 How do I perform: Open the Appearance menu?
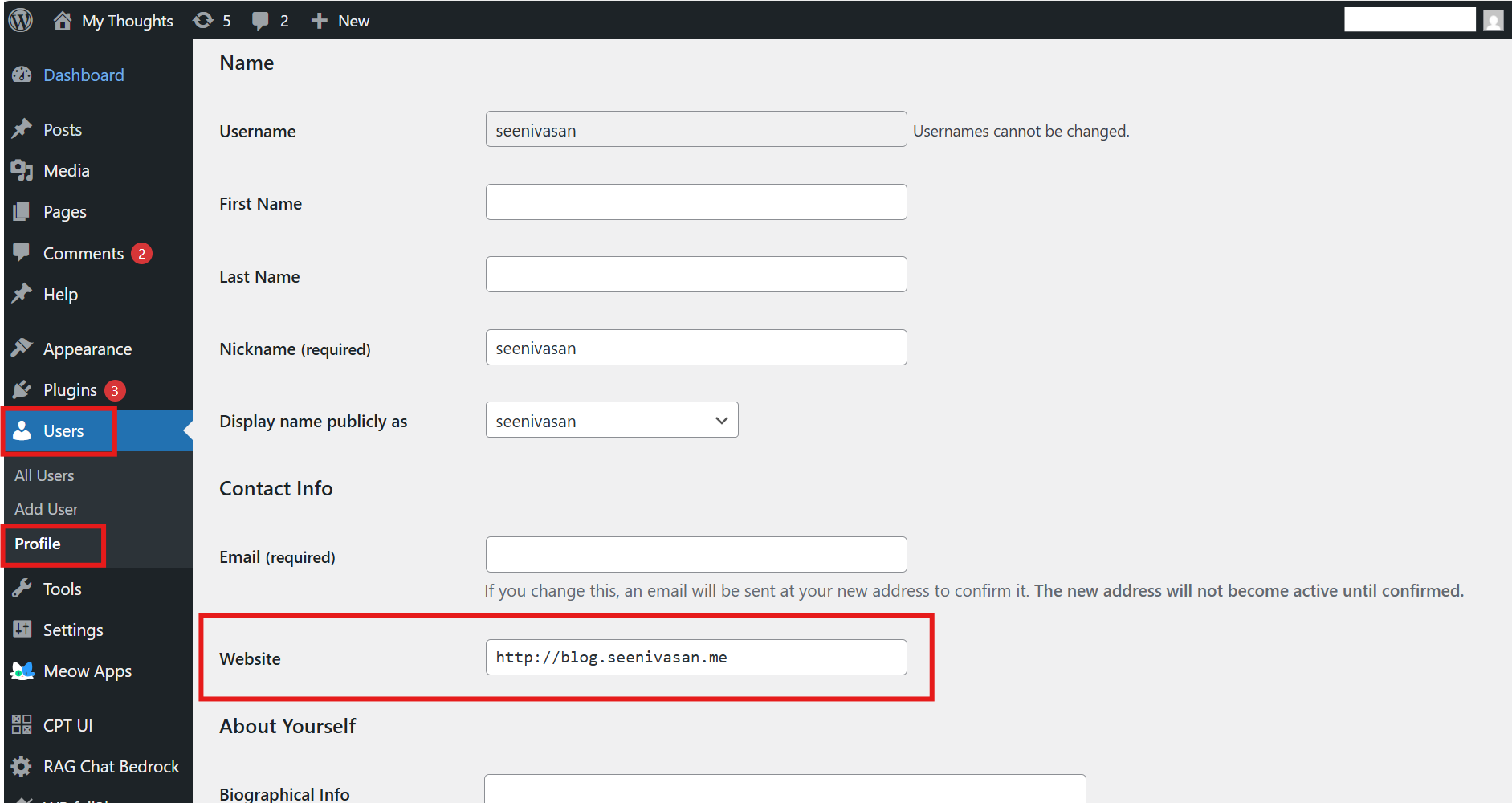87,349
